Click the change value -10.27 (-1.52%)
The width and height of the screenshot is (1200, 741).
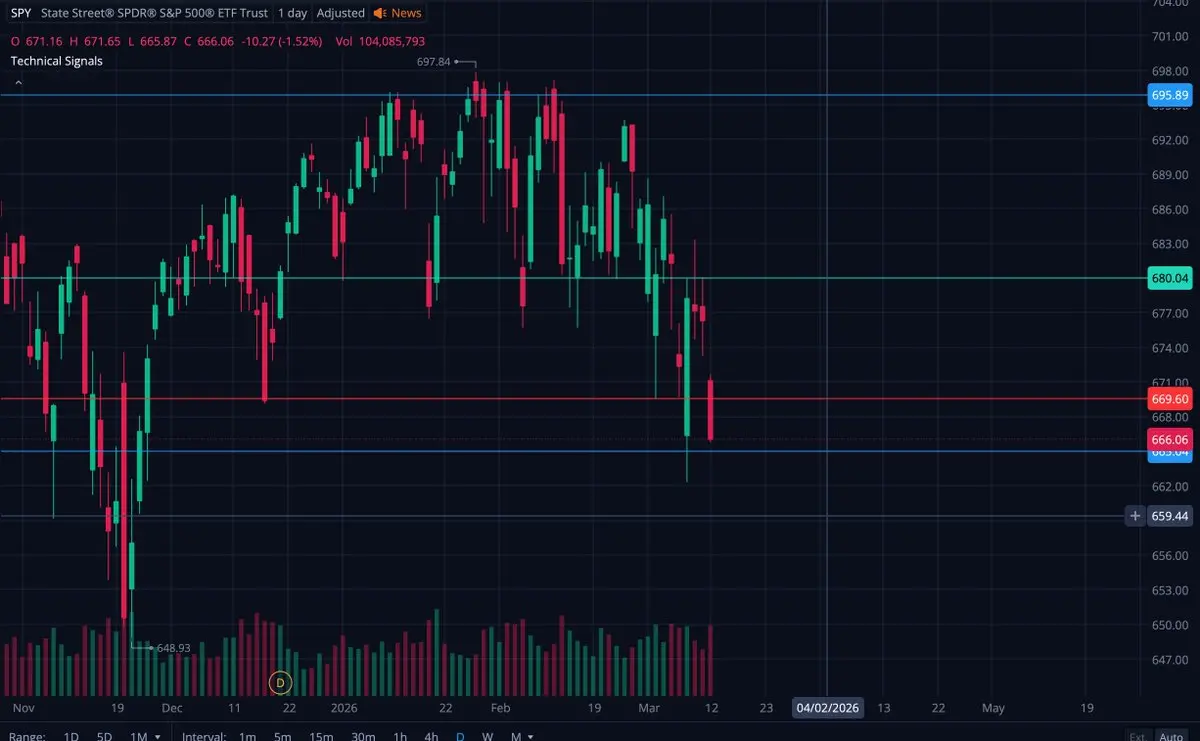click(284, 41)
